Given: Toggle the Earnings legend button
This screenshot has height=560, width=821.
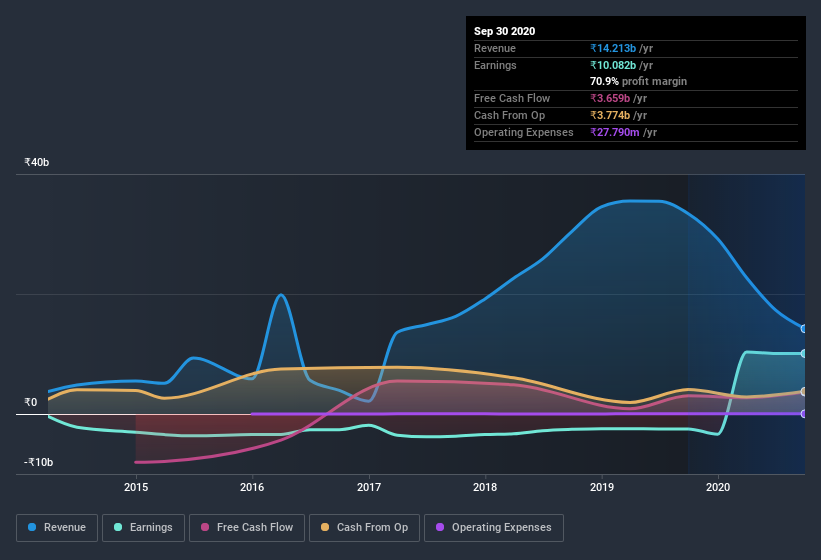Looking at the screenshot, I should pyautogui.click(x=143, y=528).
